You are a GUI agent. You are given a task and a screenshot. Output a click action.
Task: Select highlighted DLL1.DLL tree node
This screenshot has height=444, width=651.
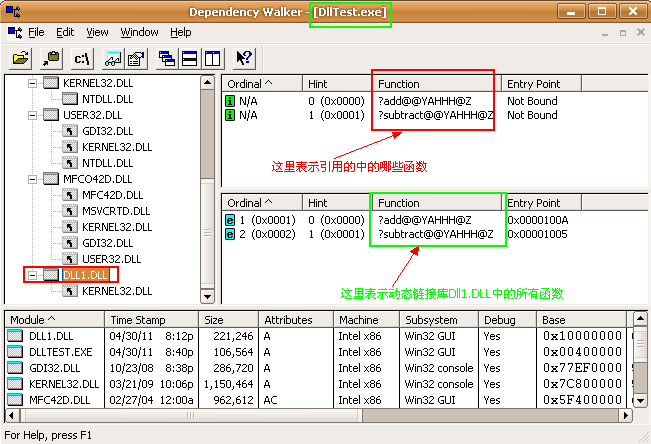[86, 275]
